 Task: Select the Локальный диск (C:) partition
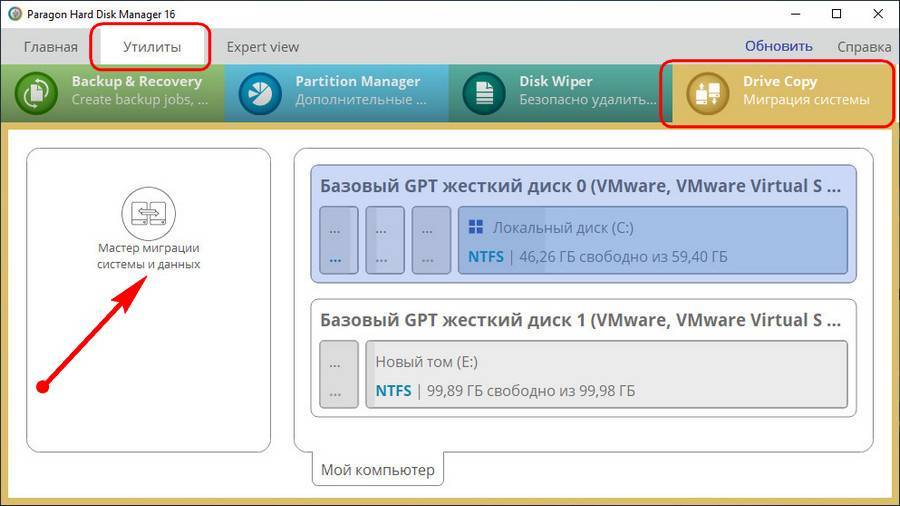653,240
